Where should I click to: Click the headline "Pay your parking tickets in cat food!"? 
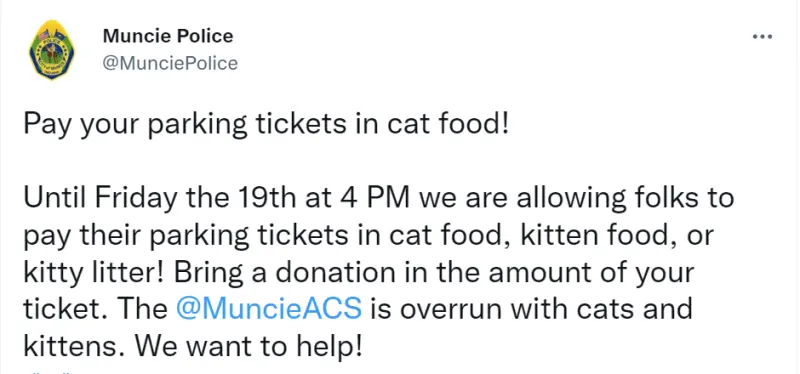[266, 126]
